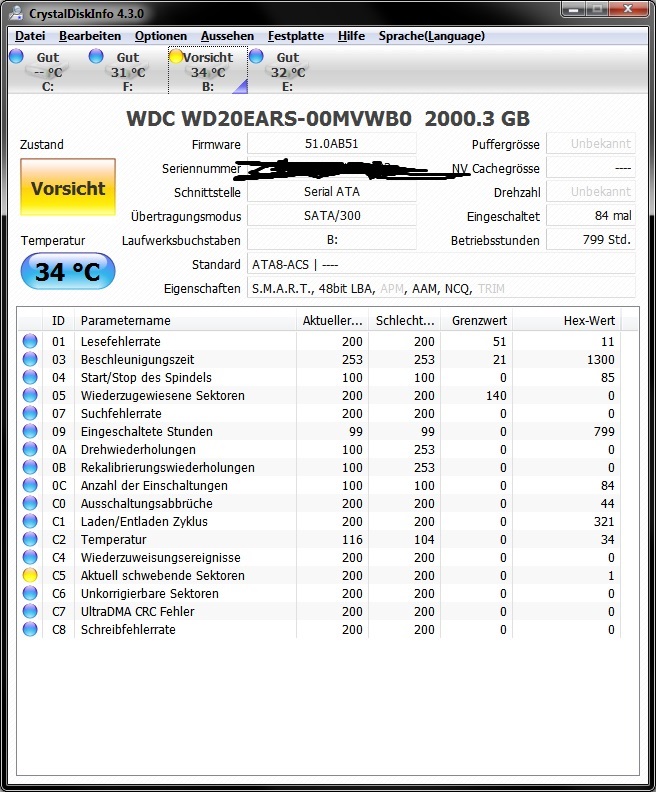656x792 pixels.
Task: Click the yellow Vorsicht health status button
Action: (x=68, y=187)
